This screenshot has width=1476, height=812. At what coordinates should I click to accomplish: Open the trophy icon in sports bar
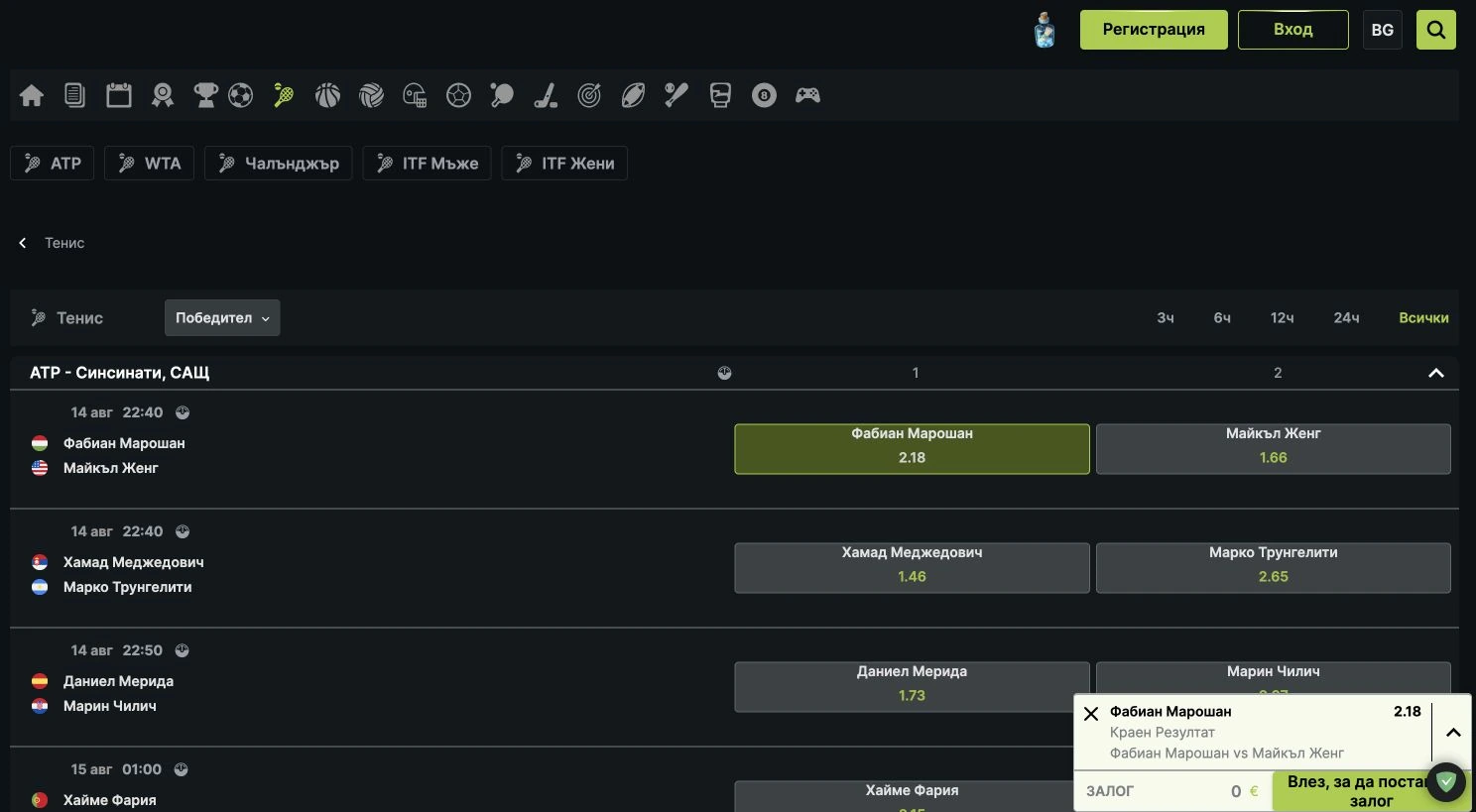(x=205, y=95)
